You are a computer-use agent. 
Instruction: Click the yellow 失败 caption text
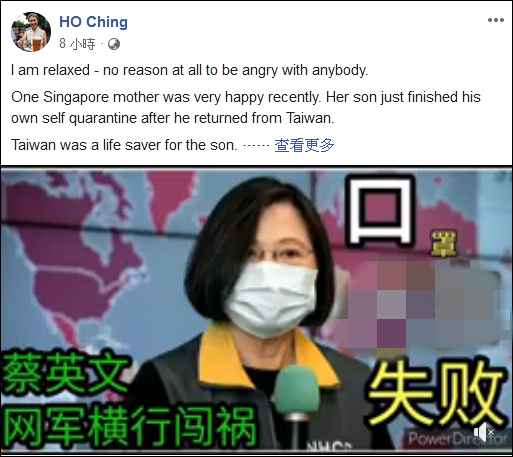(x=434, y=392)
